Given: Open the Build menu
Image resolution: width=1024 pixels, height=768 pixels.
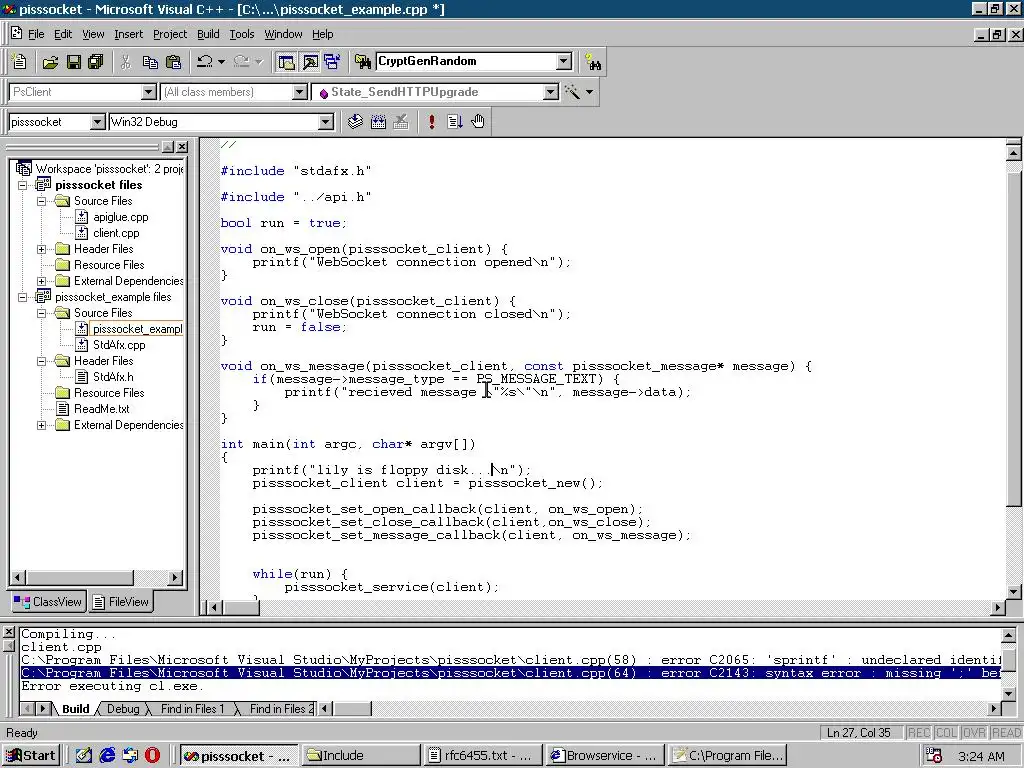Looking at the screenshot, I should (208, 34).
